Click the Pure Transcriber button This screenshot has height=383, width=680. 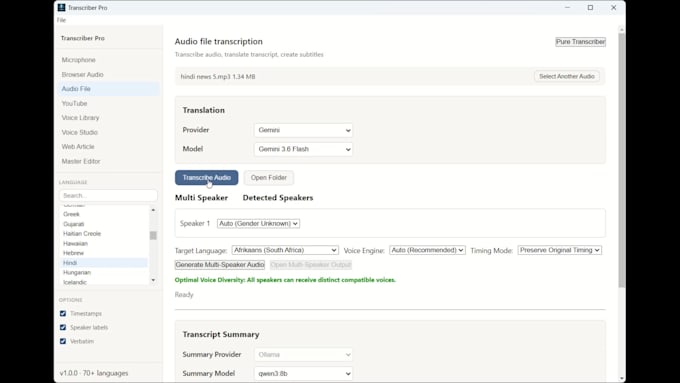[x=580, y=42]
